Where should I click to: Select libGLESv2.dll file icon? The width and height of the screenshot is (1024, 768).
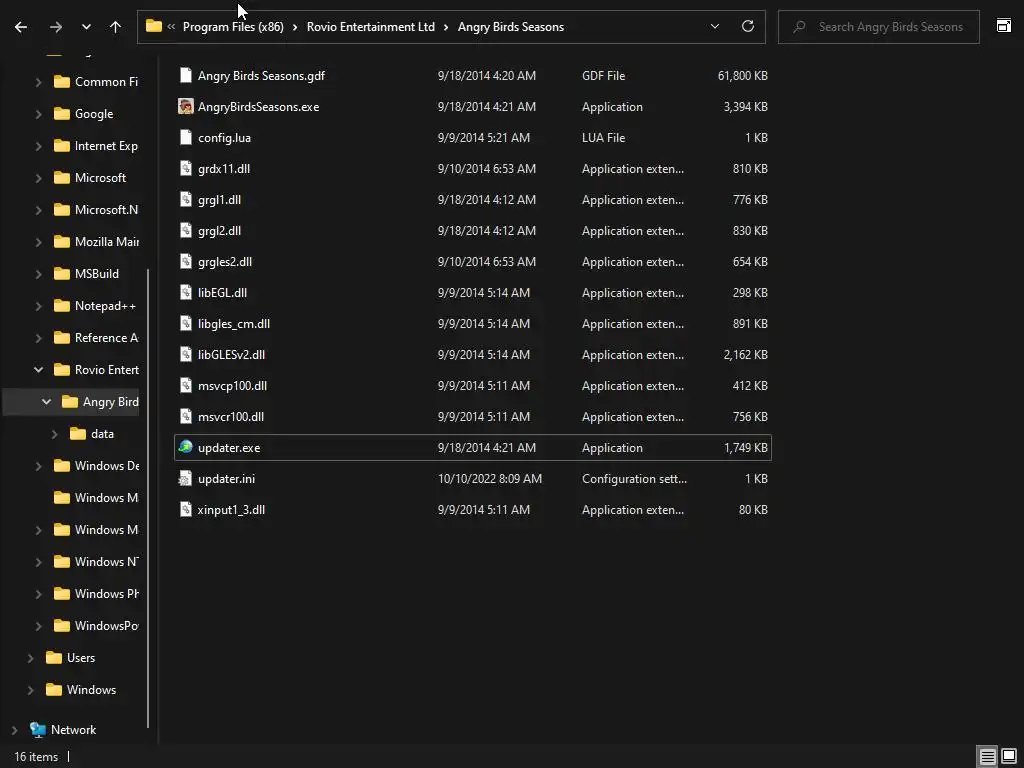[x=186, y=354]
